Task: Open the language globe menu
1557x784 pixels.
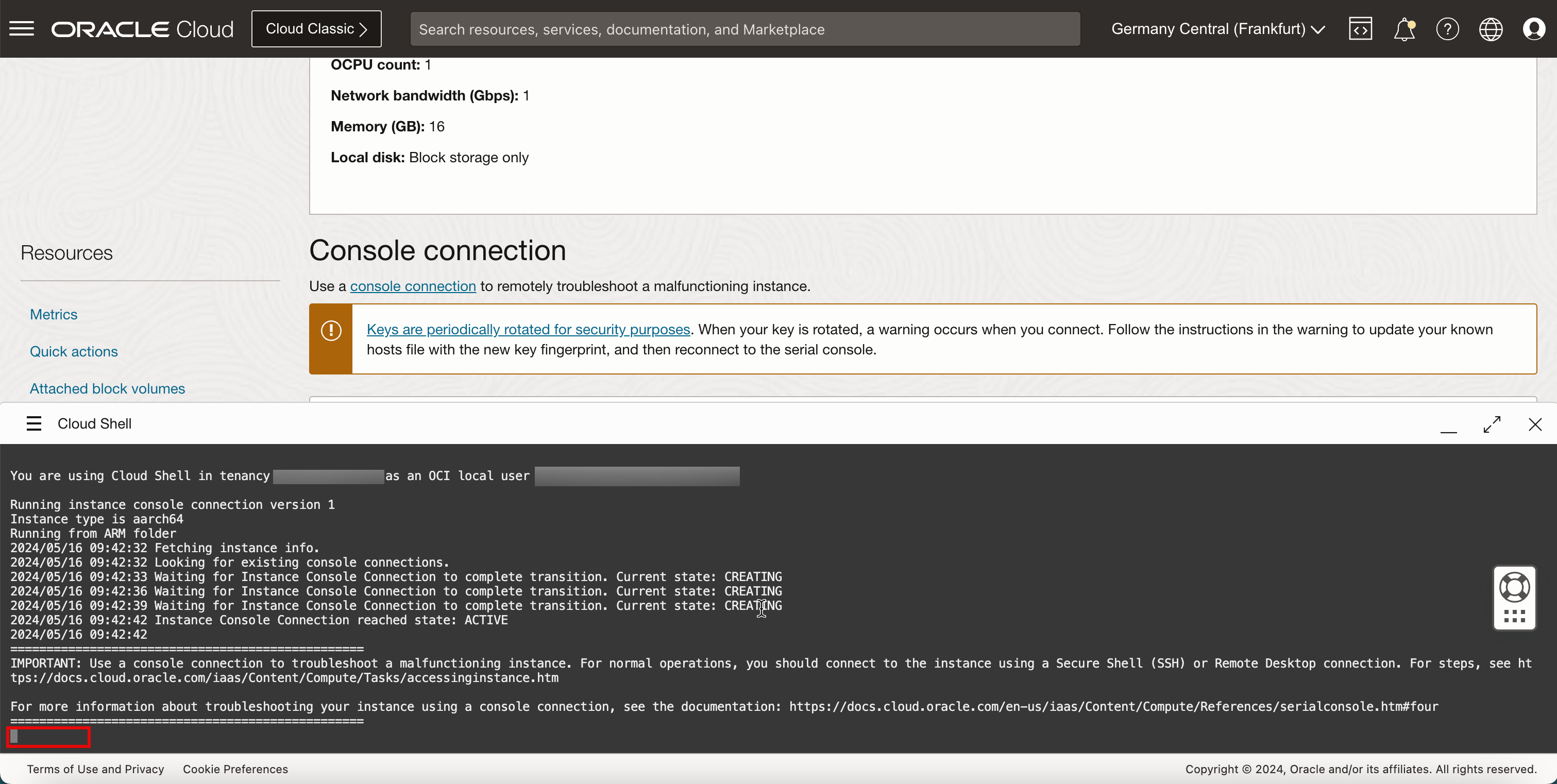Action: point(1491,28)
